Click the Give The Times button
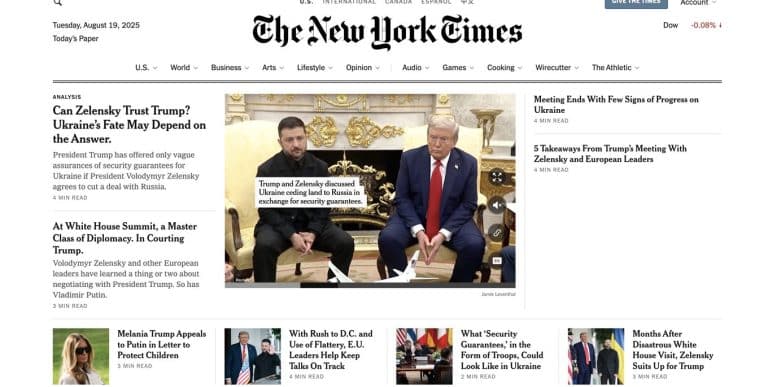Image resolution: width=768 pixels, height=387 pixels. point(636,3)
